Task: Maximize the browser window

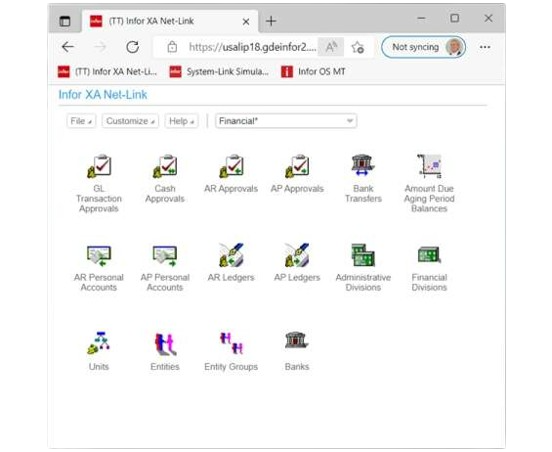Action: coord(455,18)
